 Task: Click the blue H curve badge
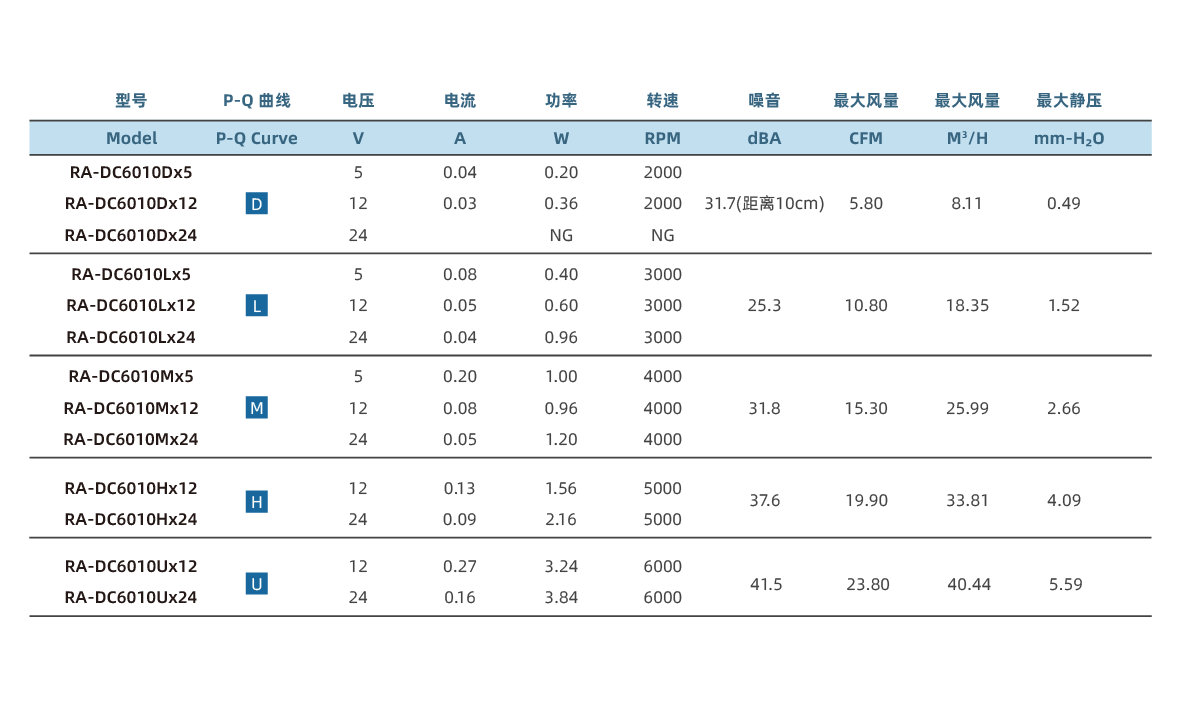(256, 502)
